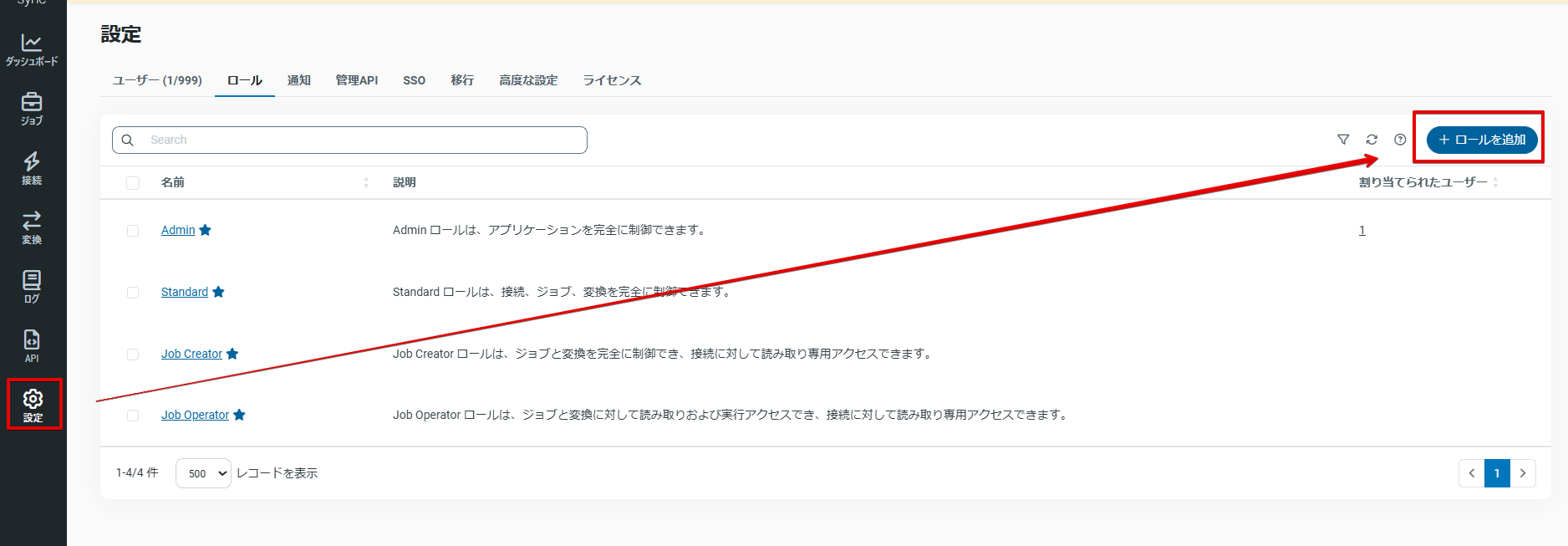Open the SSO tab
Image resolution: width=1568 pixels, height=546 pixels.
(x=414, y=80)
